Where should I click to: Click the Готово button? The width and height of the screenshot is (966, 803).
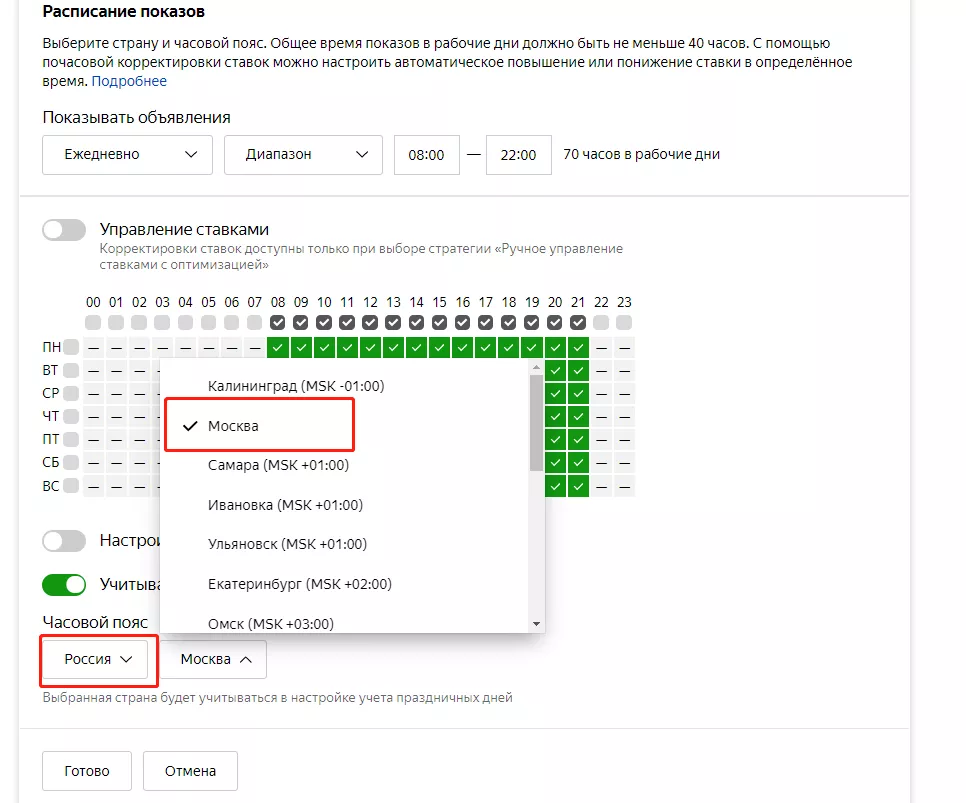(87, 771)
